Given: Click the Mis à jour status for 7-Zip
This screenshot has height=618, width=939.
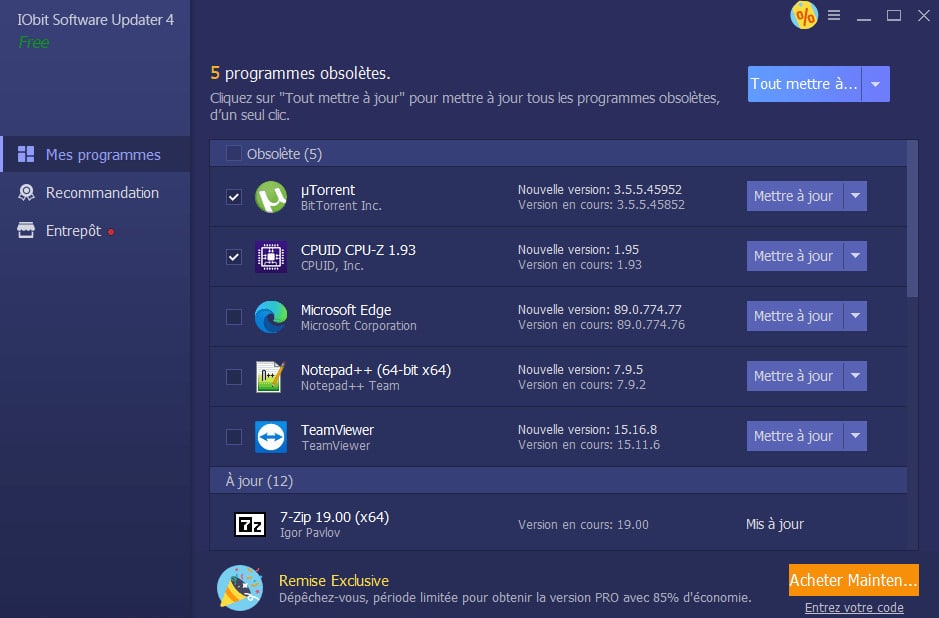Looking at the screenshot, I should 774,525.
